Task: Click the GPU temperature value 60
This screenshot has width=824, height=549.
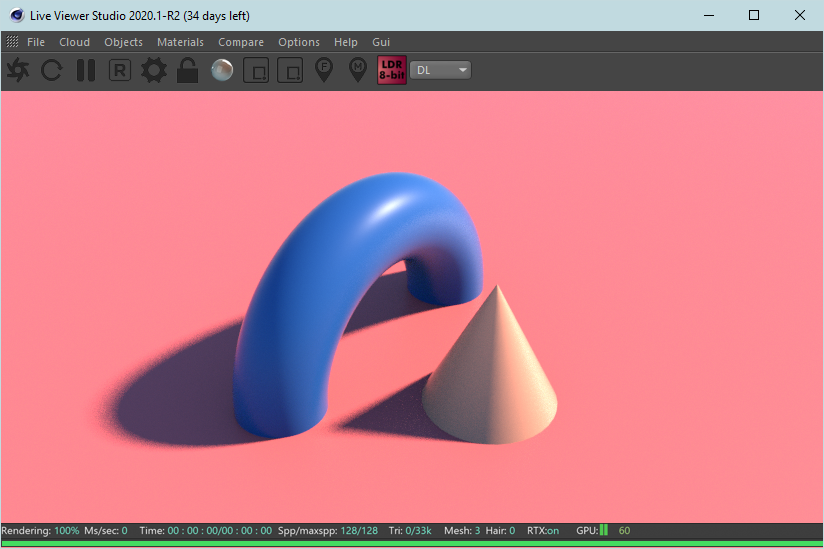Action: tap(624, 531)
